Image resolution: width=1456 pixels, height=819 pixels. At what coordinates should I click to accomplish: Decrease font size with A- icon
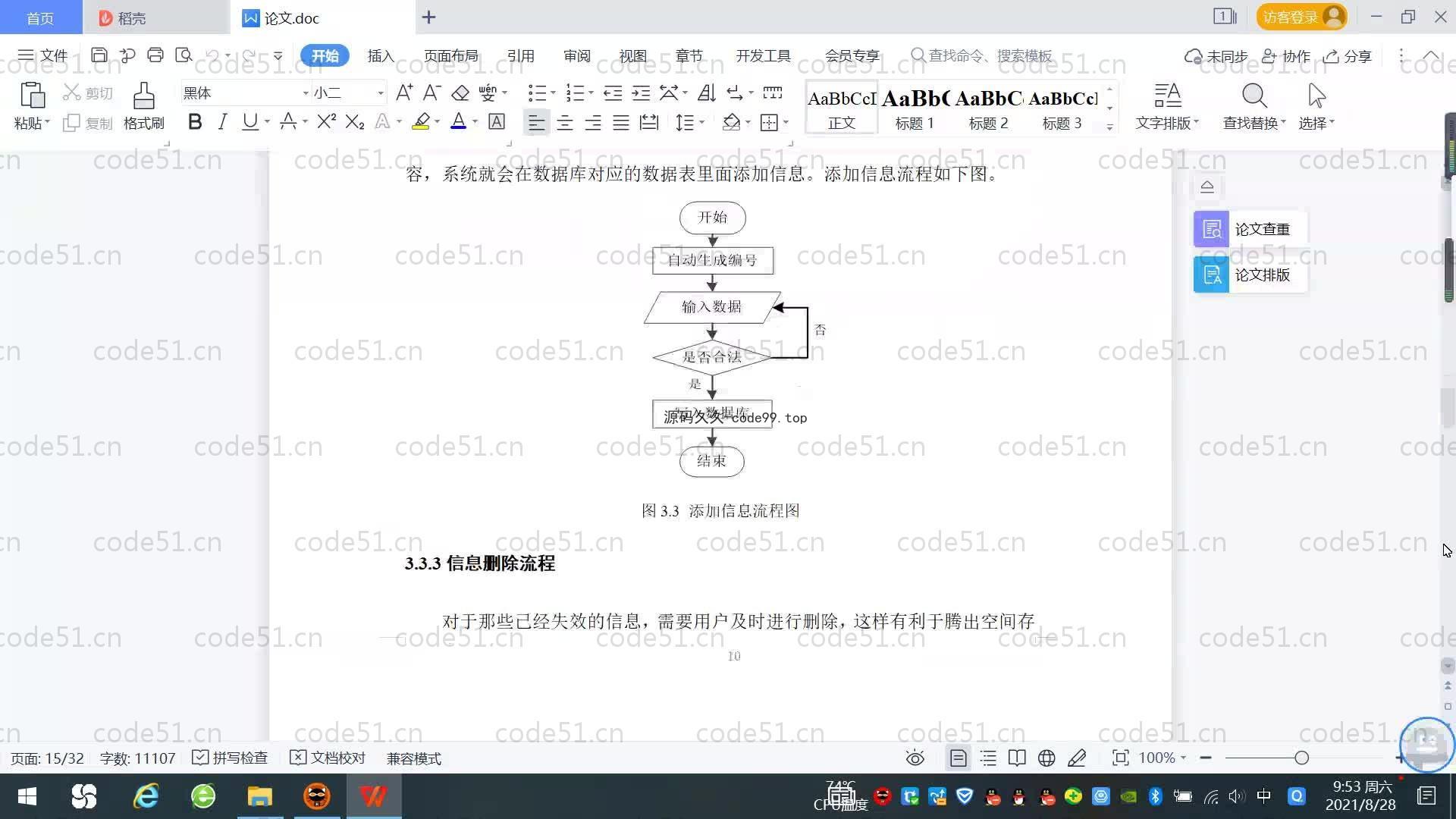[432, 93]
